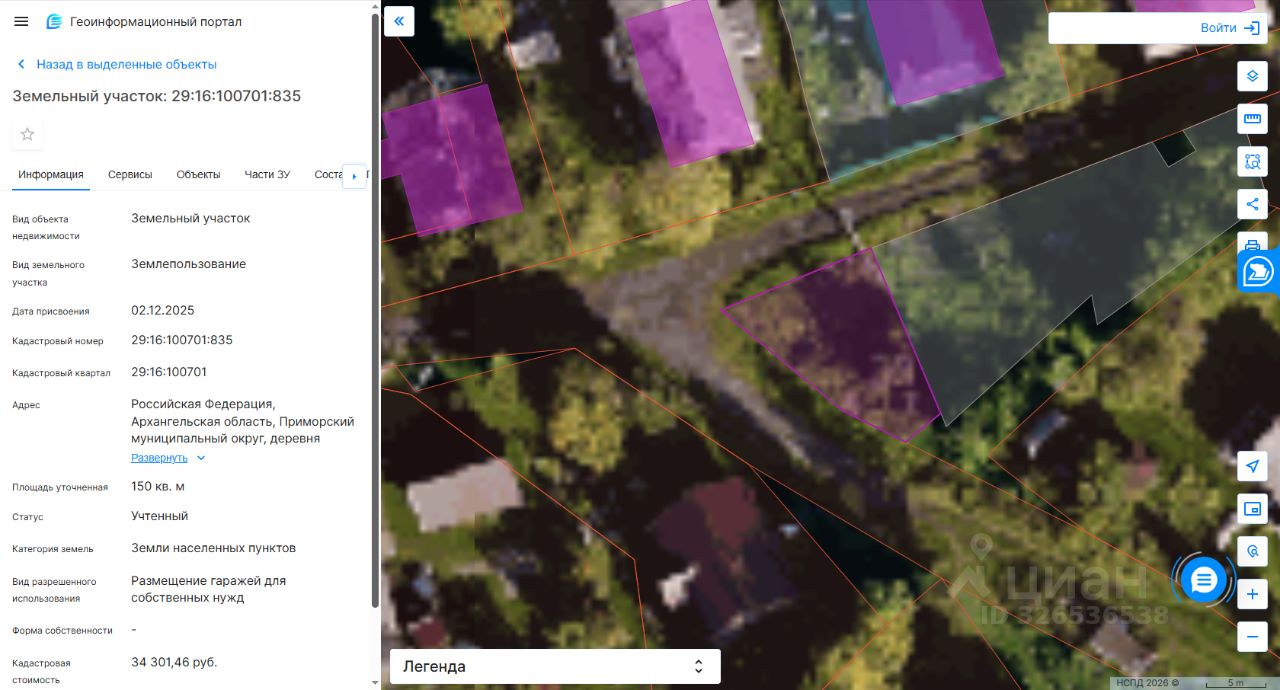Select the area 150 кв. м value

[x=158, y=486]
